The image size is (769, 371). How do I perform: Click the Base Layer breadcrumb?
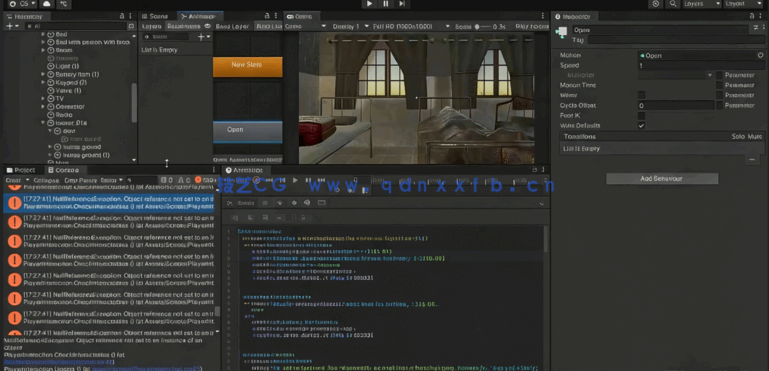pyautogui.click(x=232, y=26)
